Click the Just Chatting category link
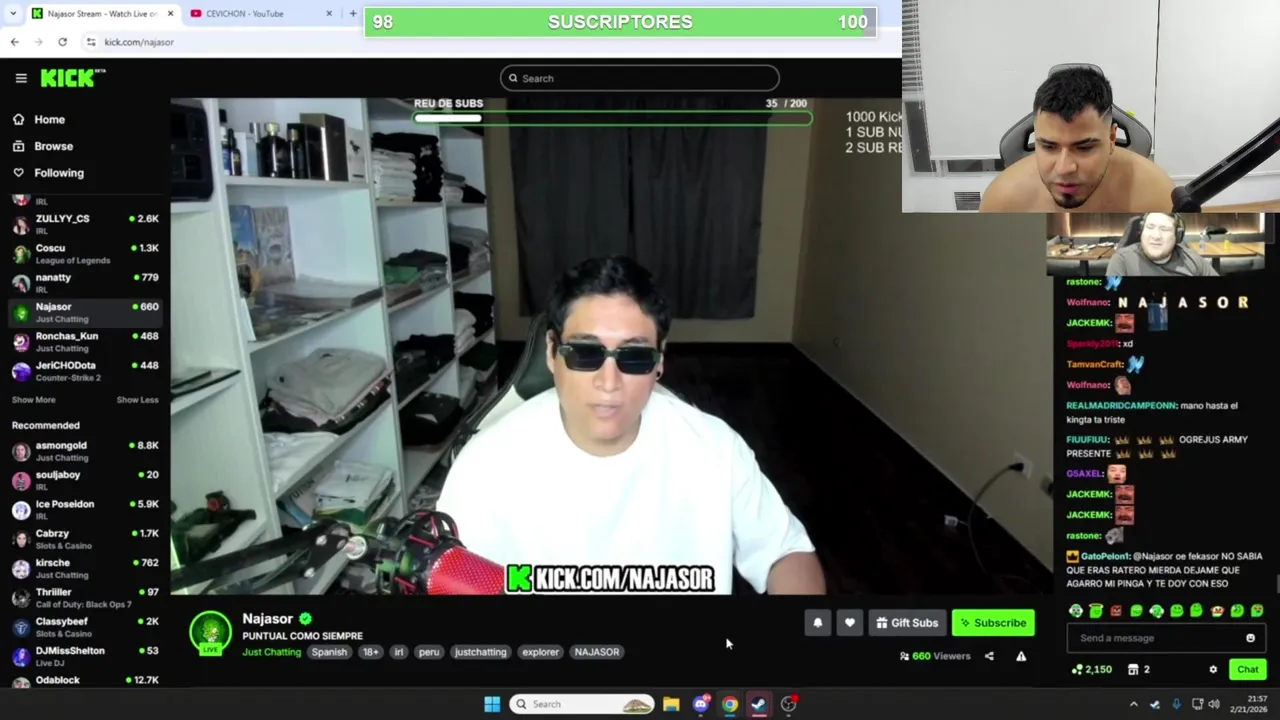 (271, 652)
